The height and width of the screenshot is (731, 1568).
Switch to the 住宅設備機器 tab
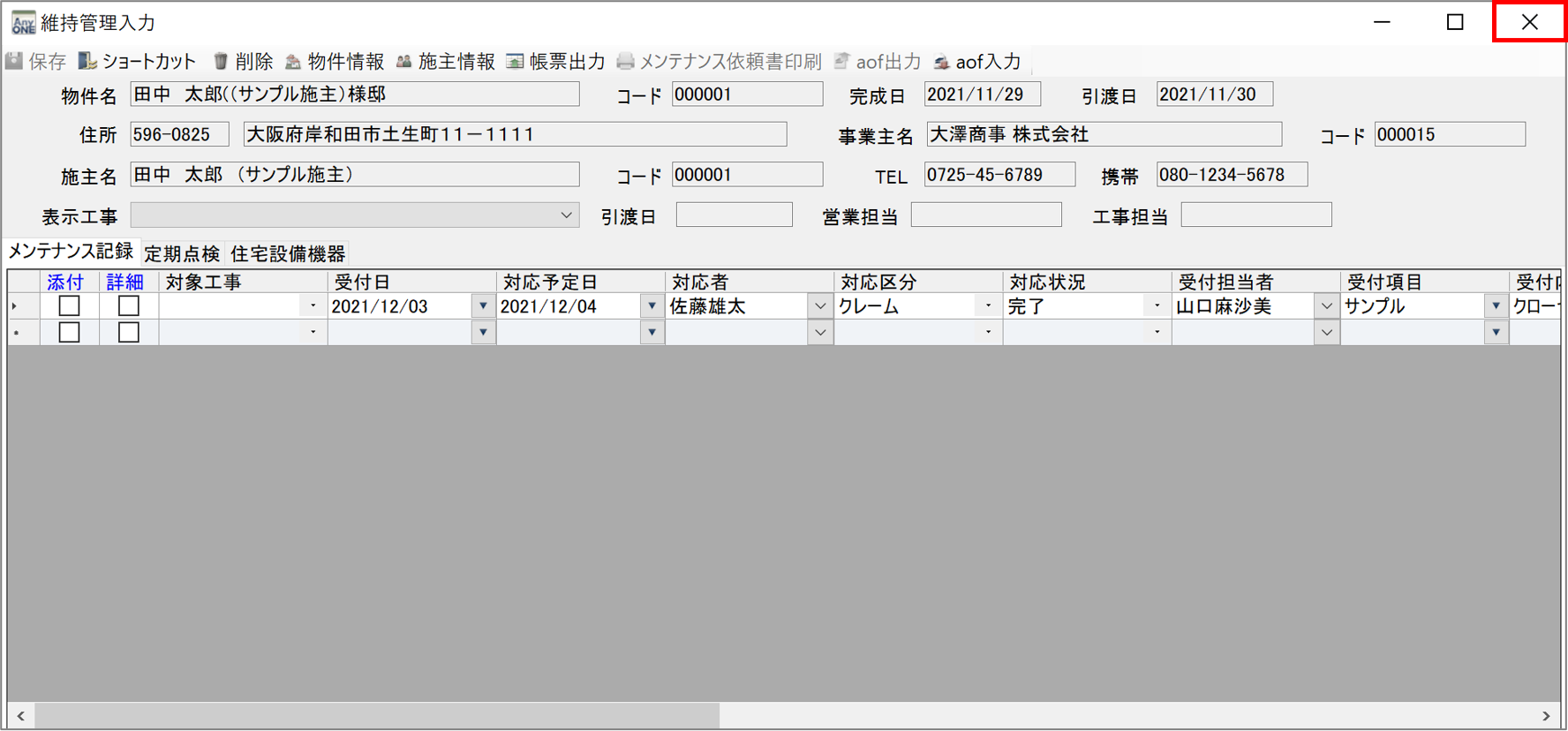coord(288,254)
